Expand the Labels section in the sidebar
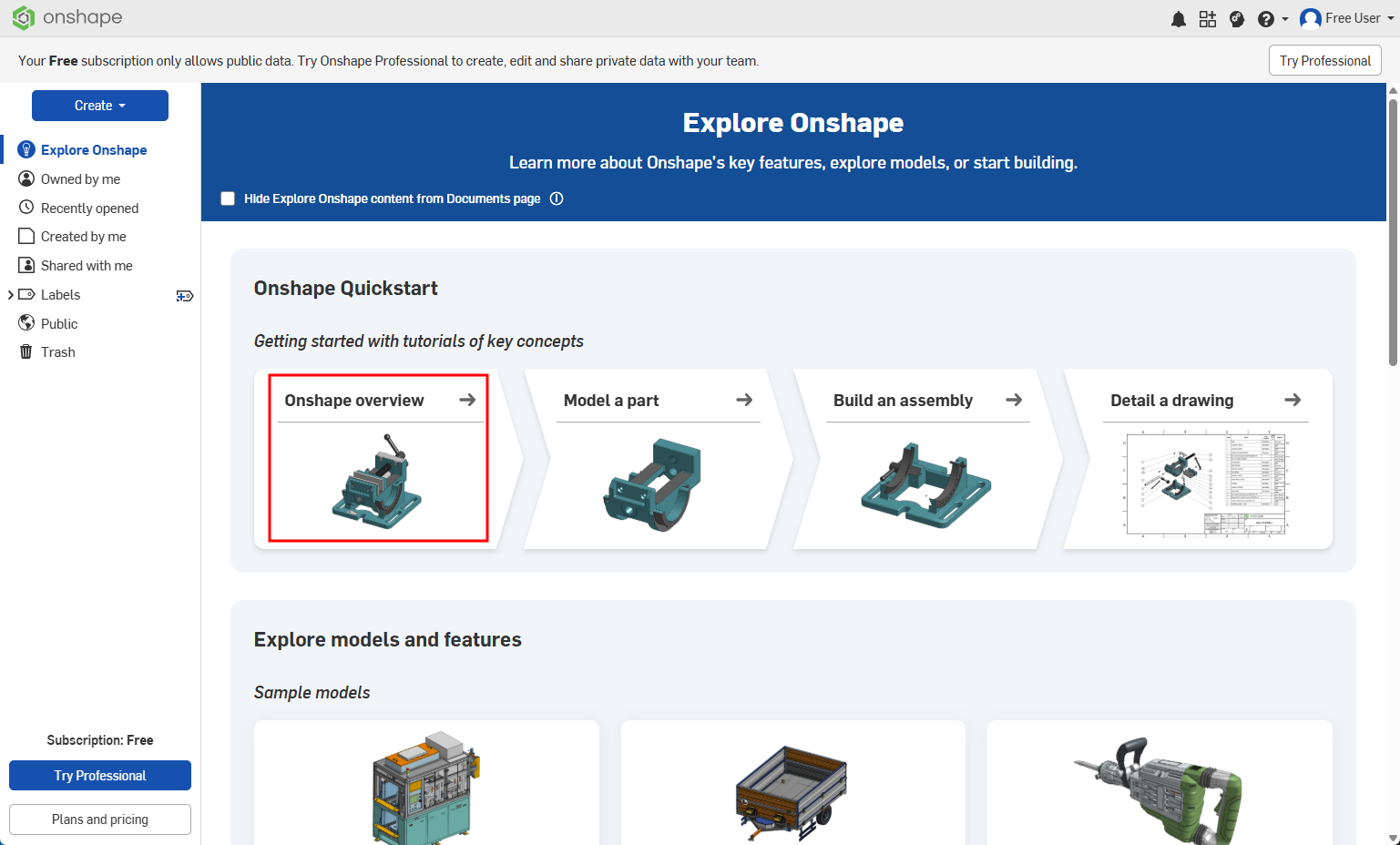Image resolution: width=1400 pixels, height=845 pixels. [11, 294]
